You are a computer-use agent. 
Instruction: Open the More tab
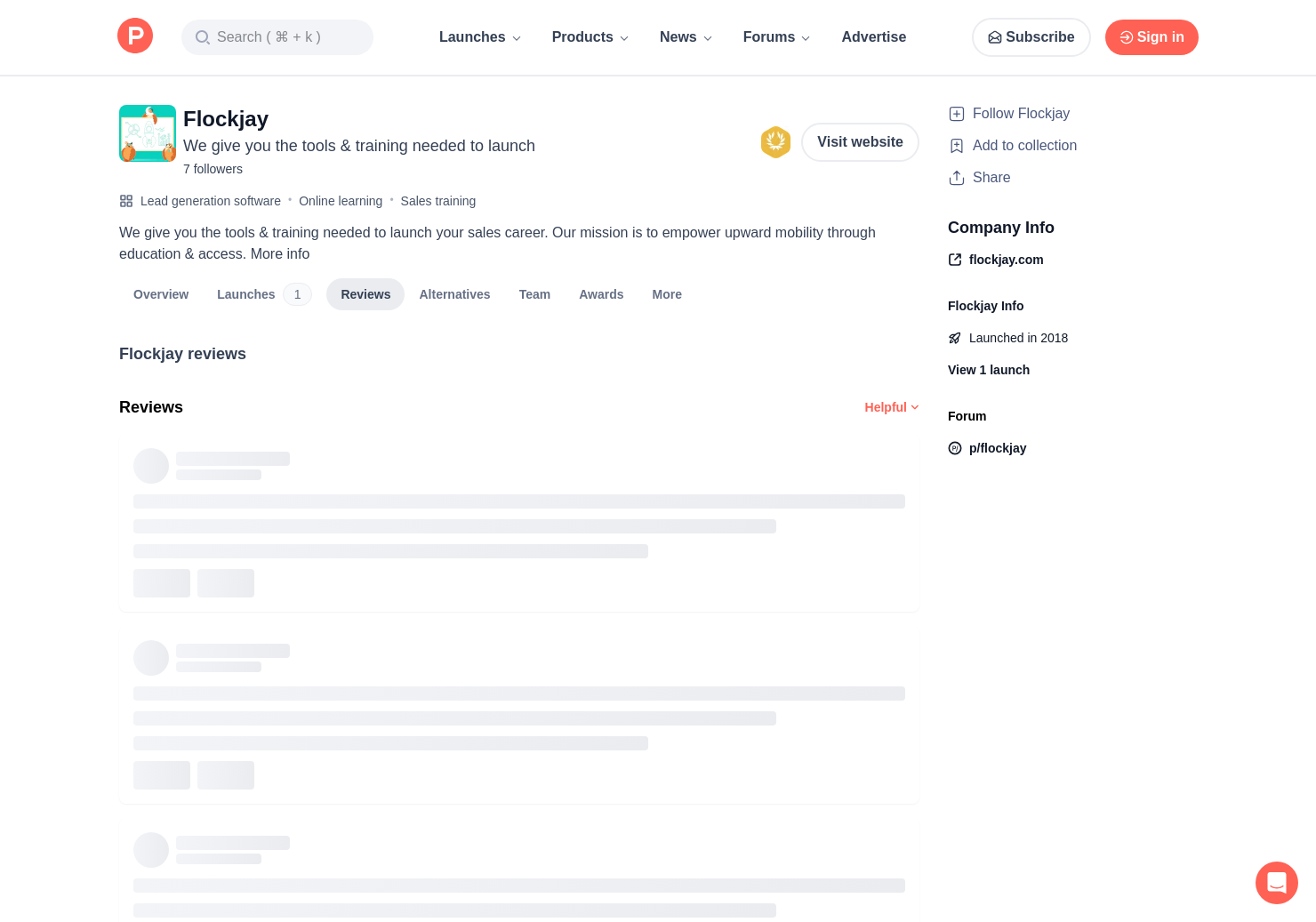point(667,294)
